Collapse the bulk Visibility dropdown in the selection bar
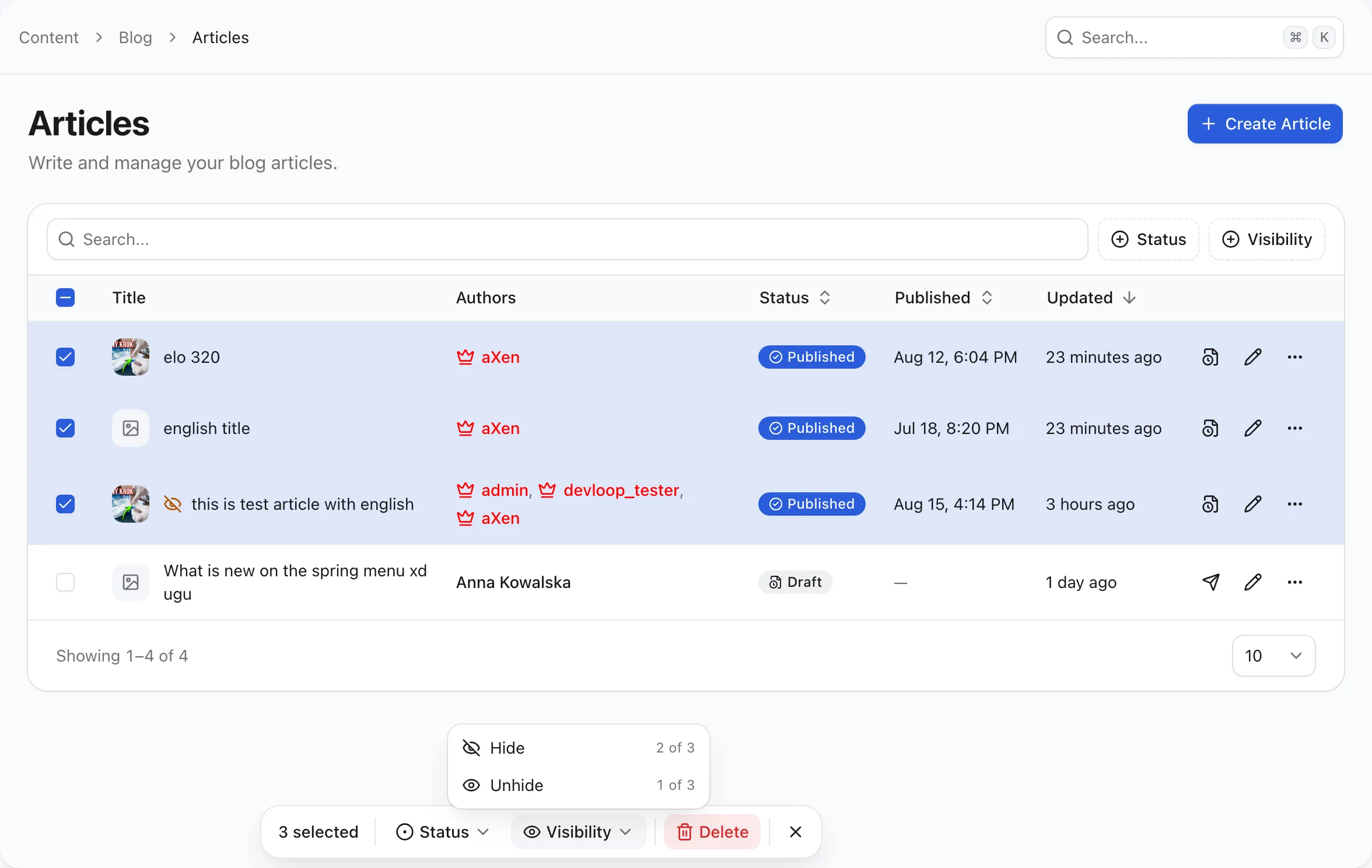The height and width of the screenshot is (868, 1372). 578,832
